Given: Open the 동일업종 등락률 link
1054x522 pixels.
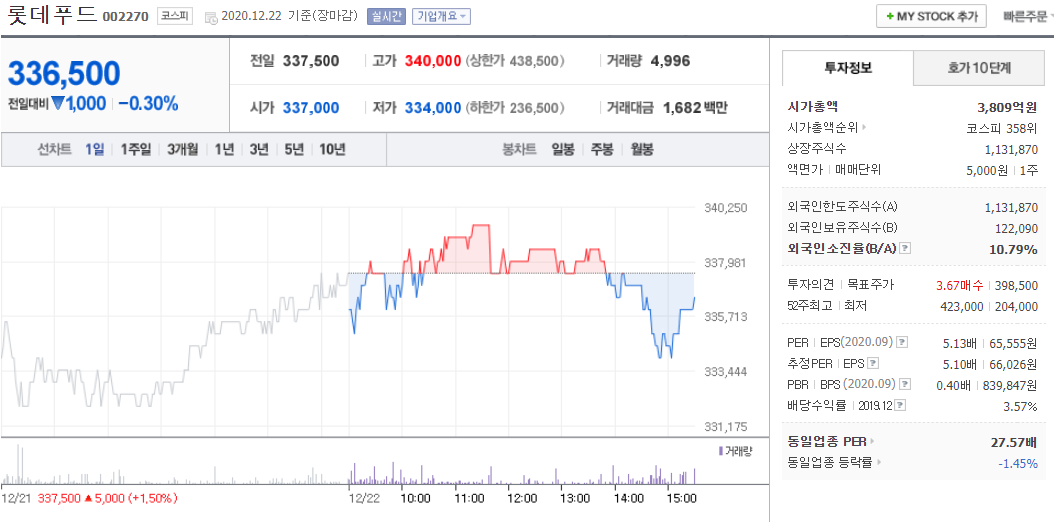Looking at the screenshot, I should click(x=830, y=462).
